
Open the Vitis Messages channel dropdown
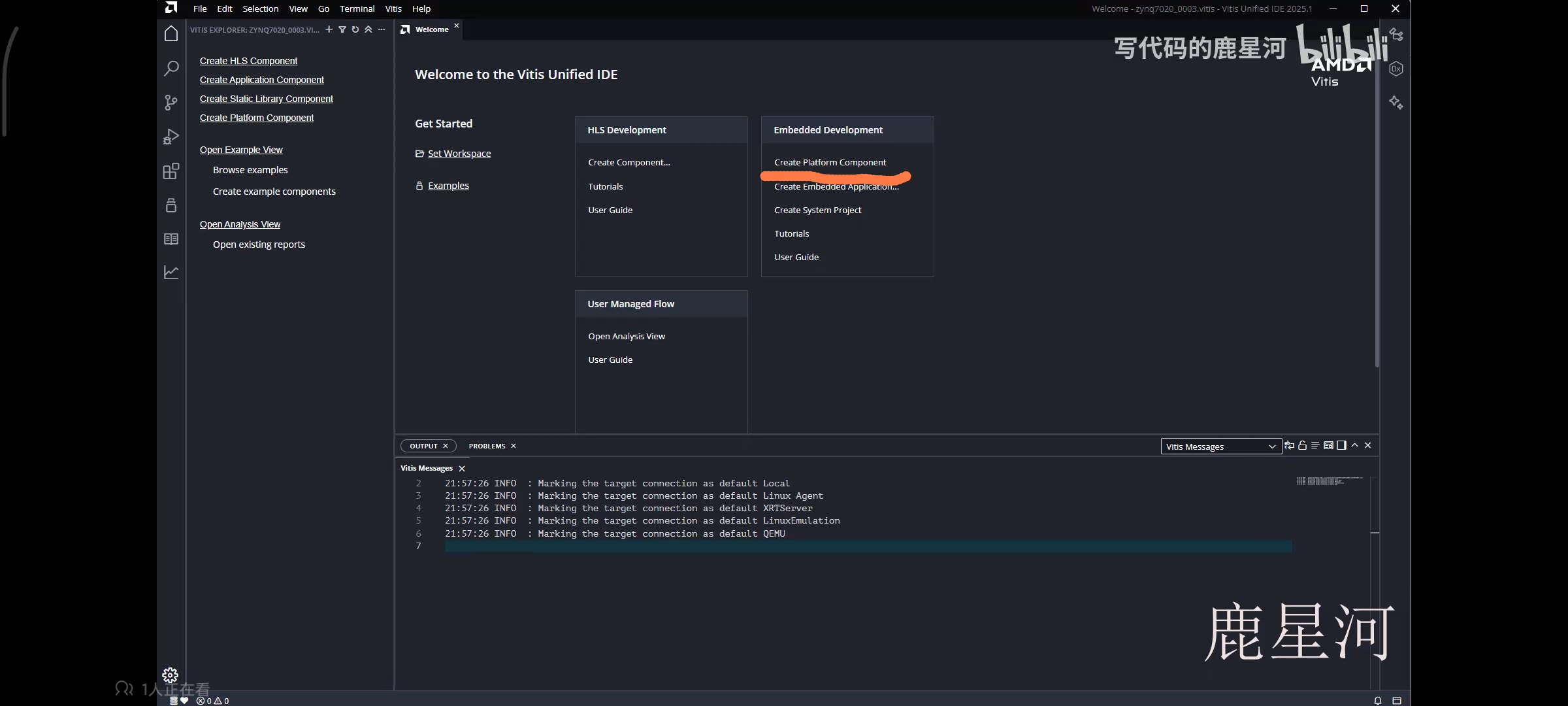1220,446
